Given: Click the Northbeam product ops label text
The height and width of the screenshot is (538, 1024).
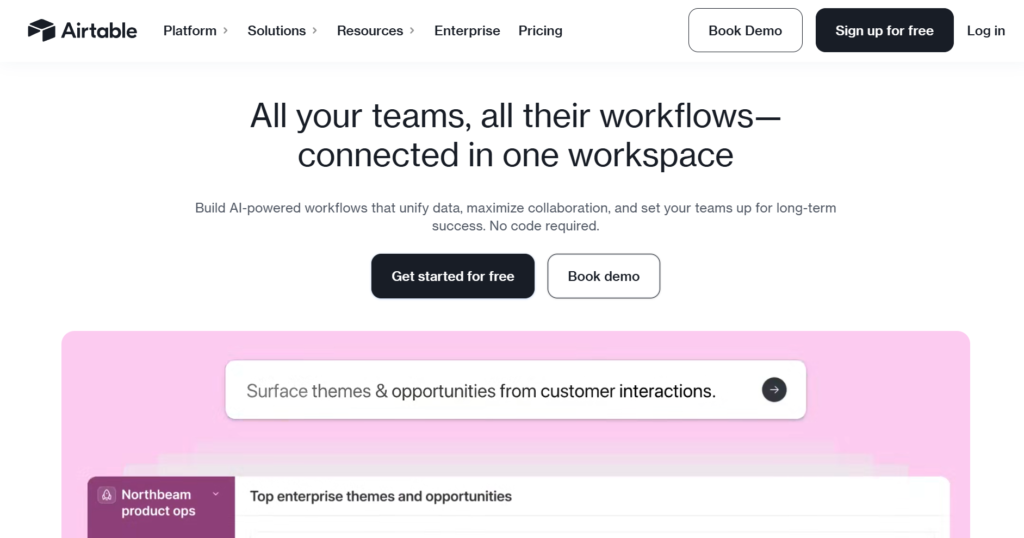Looking at the screenshot, I should [x=158, y=503].
